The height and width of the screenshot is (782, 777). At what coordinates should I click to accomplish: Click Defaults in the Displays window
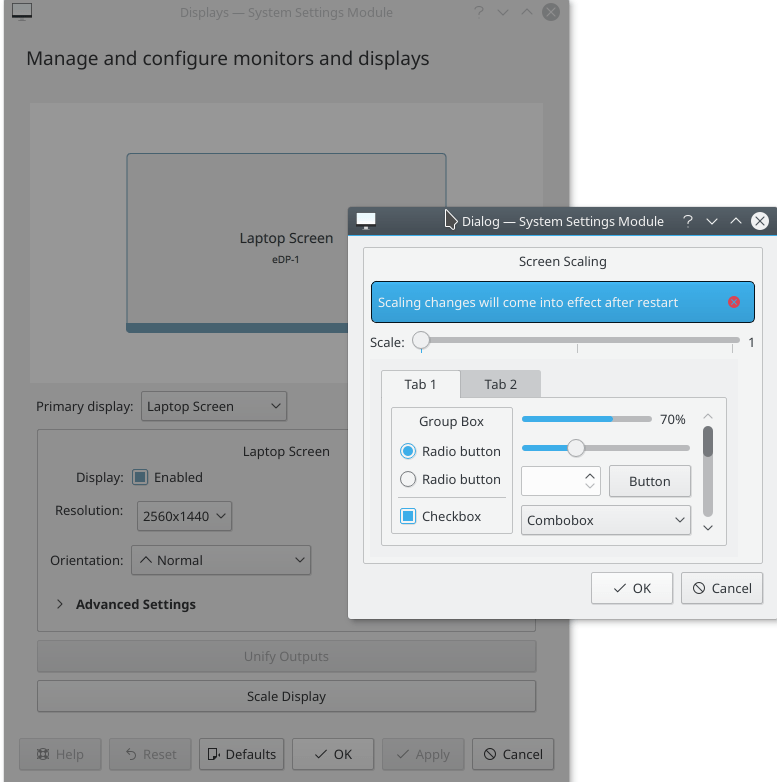pyautogui.click(x=241, y=754)
